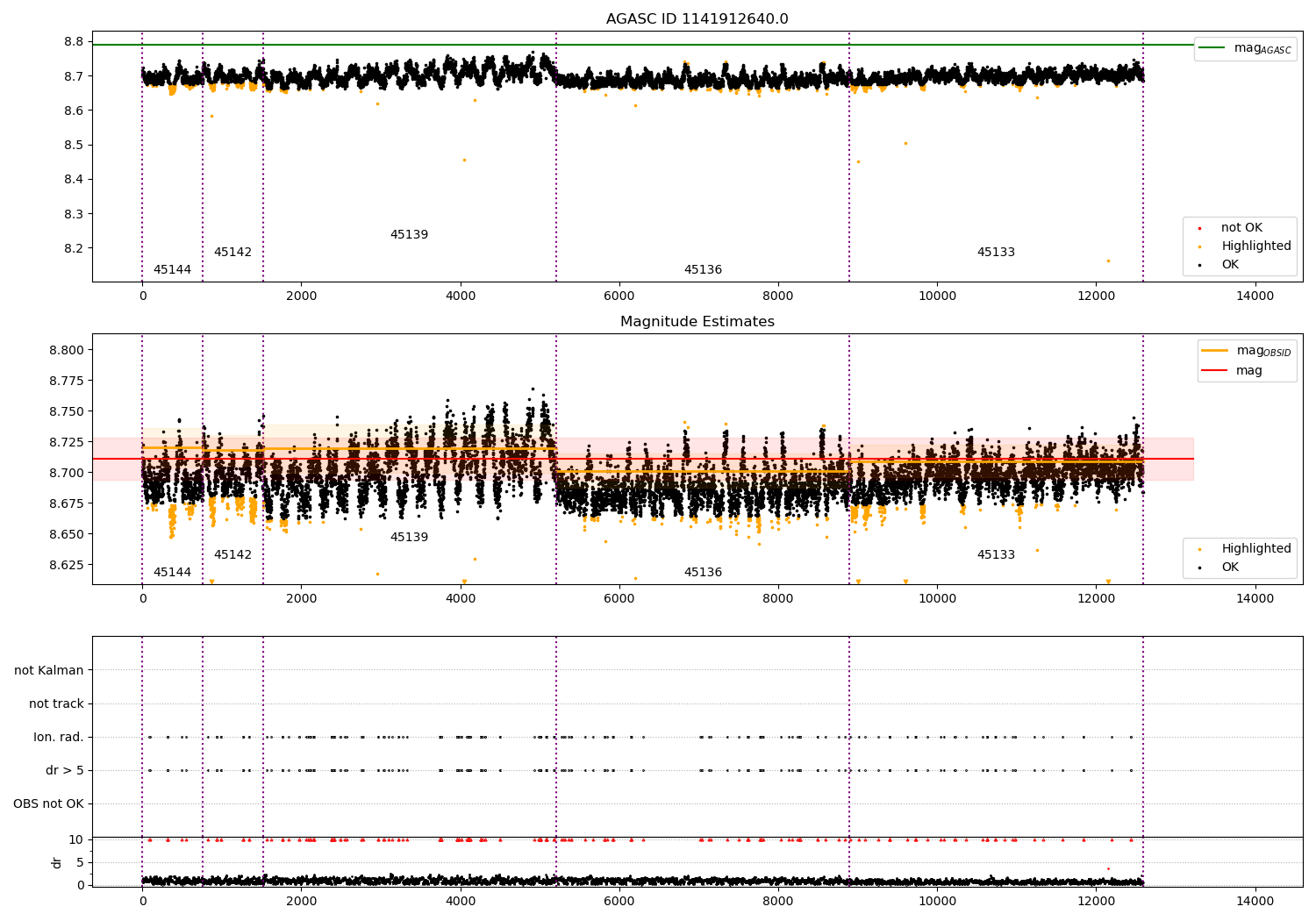Click 'Highlighted' legend entry in Magnitude Estimates plot
The width and height of the screenshot is (1316, 921).
tap(1255, 549)
